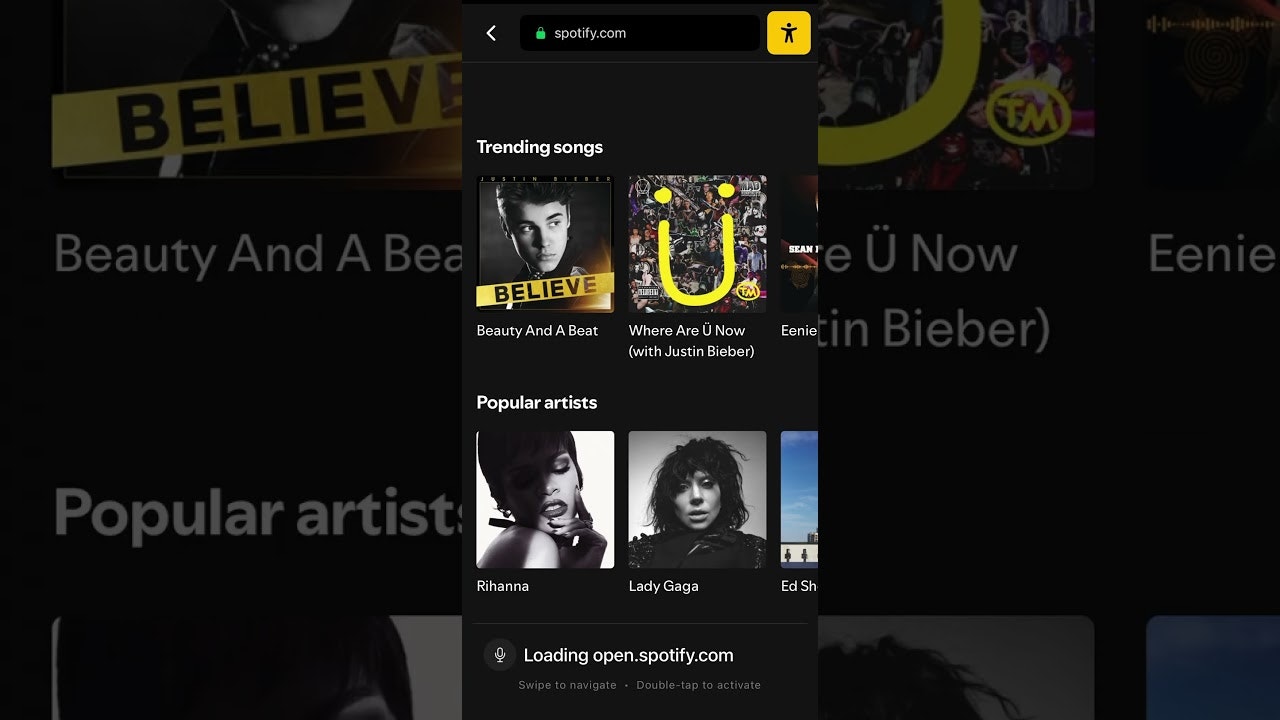This screenshot has width=1280, height=720.
Task: Open the yellow accessibility button
Action: point(789,33)
